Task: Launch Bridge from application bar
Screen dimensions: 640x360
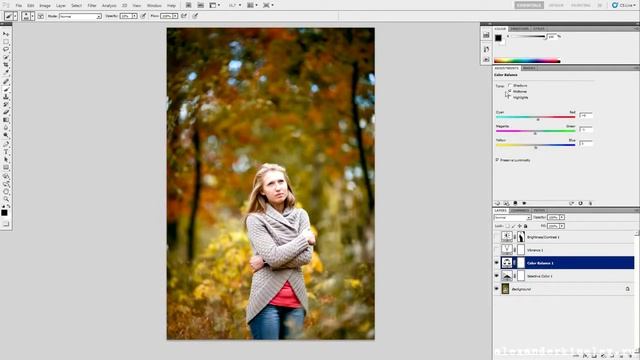Action: [x=189, y=5]
